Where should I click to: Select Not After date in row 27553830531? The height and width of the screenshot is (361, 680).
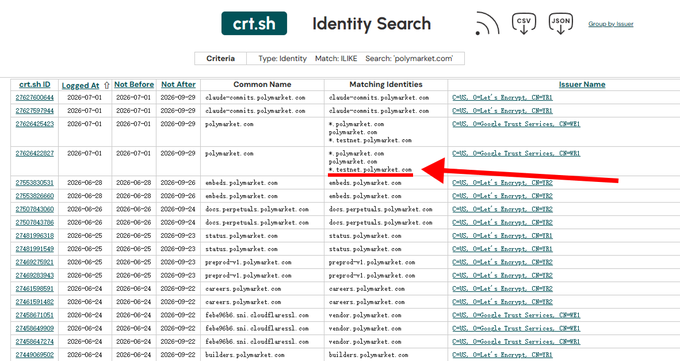pyautogui.click(x=178, y=183)
